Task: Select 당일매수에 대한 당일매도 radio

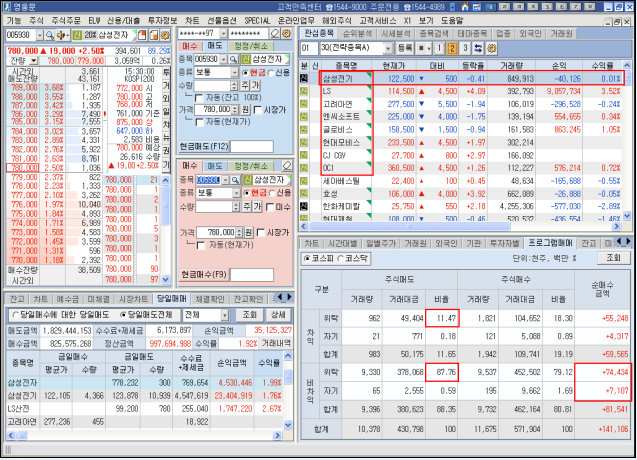Action: point(15,315)
